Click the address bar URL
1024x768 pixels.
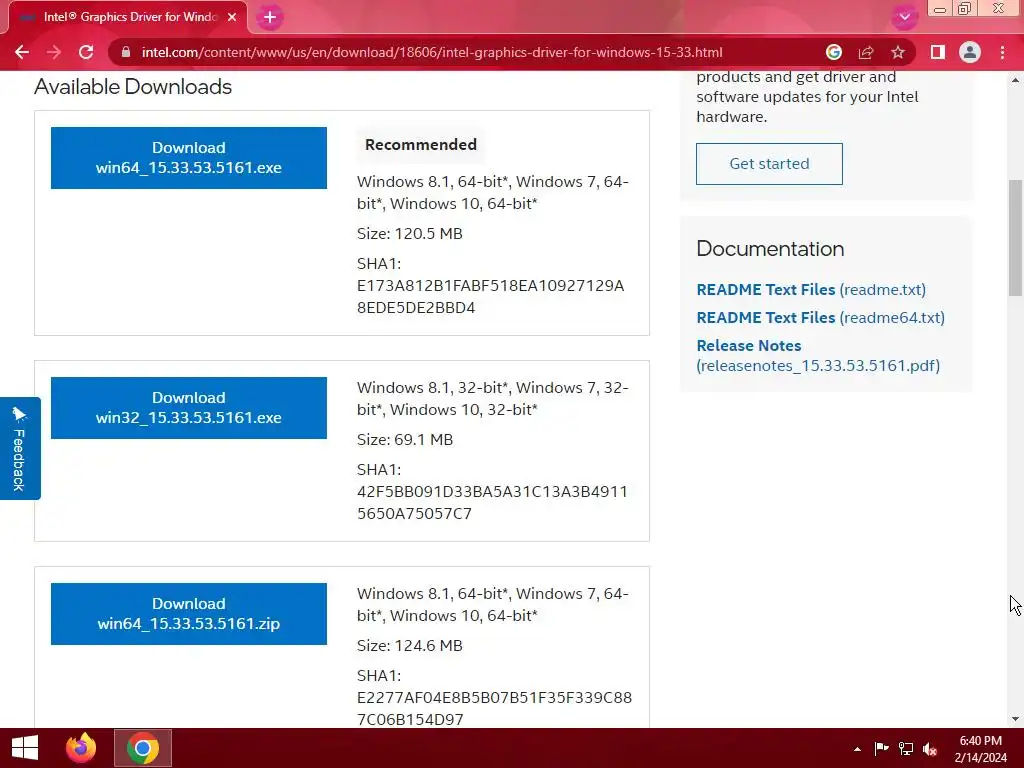point(432,52)
